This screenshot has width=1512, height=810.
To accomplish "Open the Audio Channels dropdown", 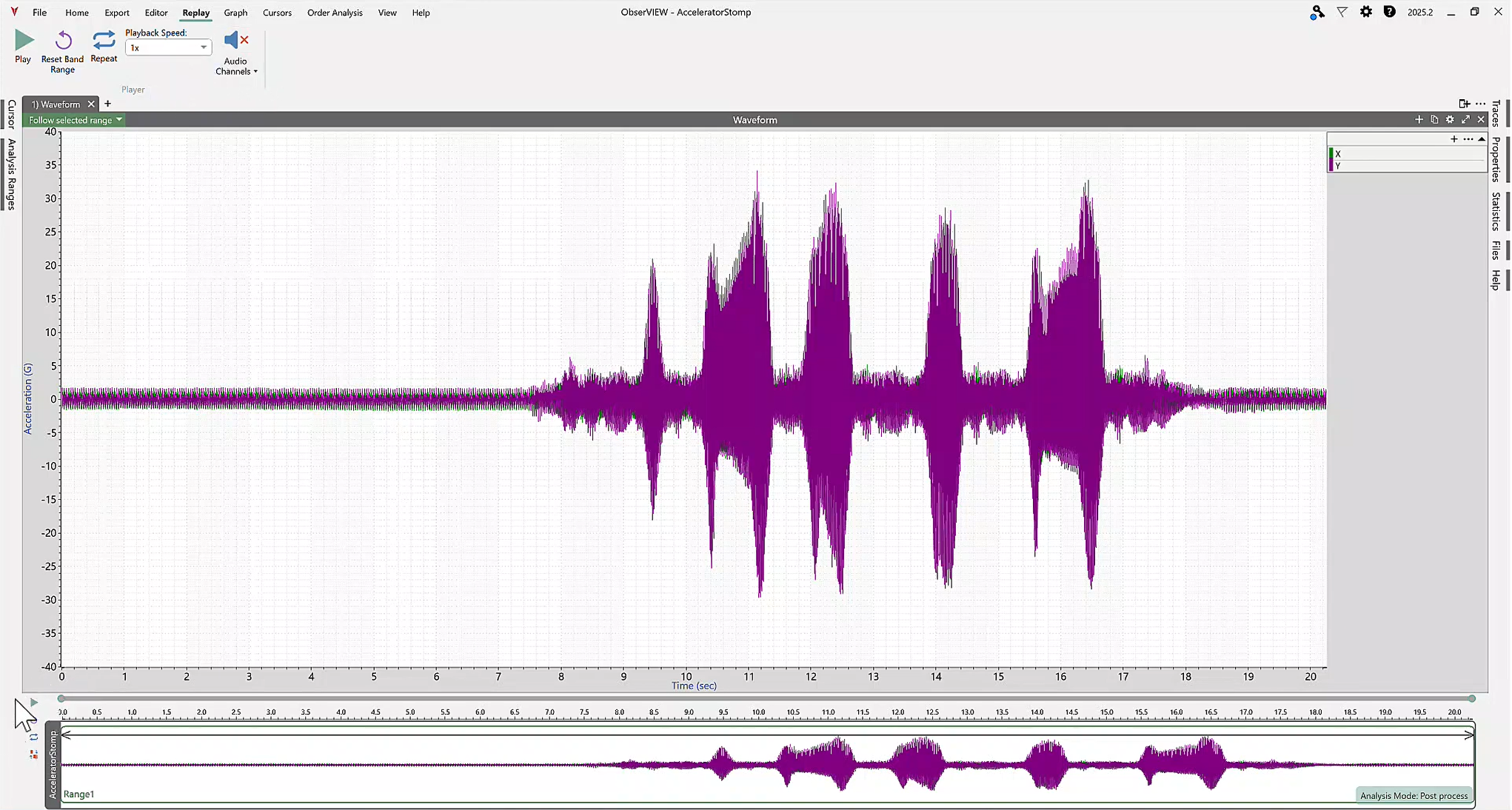I will point(236,65).
